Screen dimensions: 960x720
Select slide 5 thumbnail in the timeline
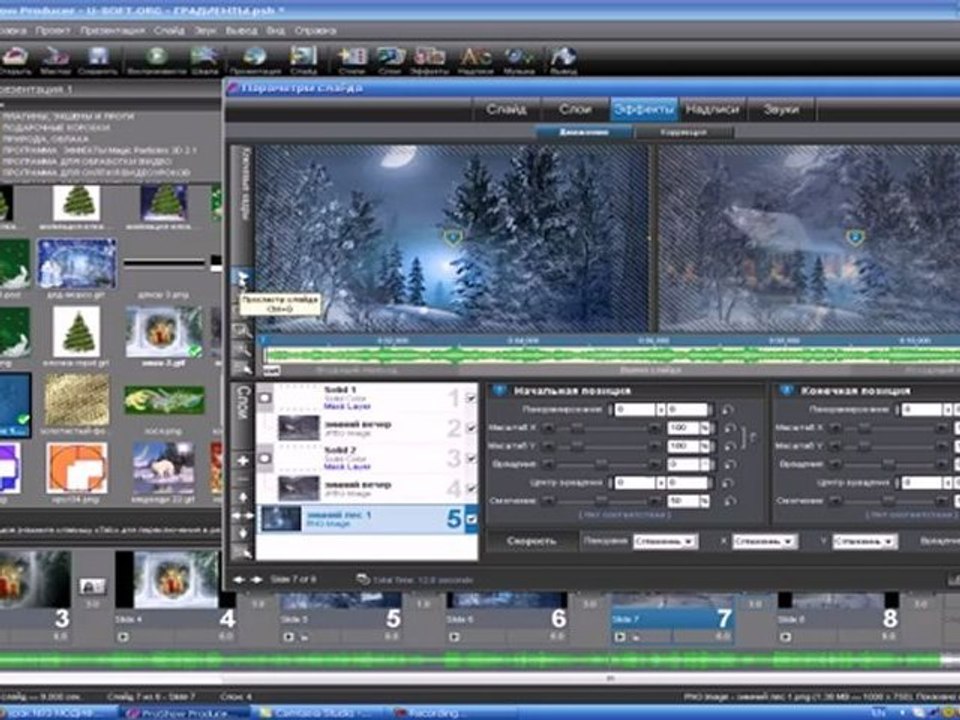point(340,618)
